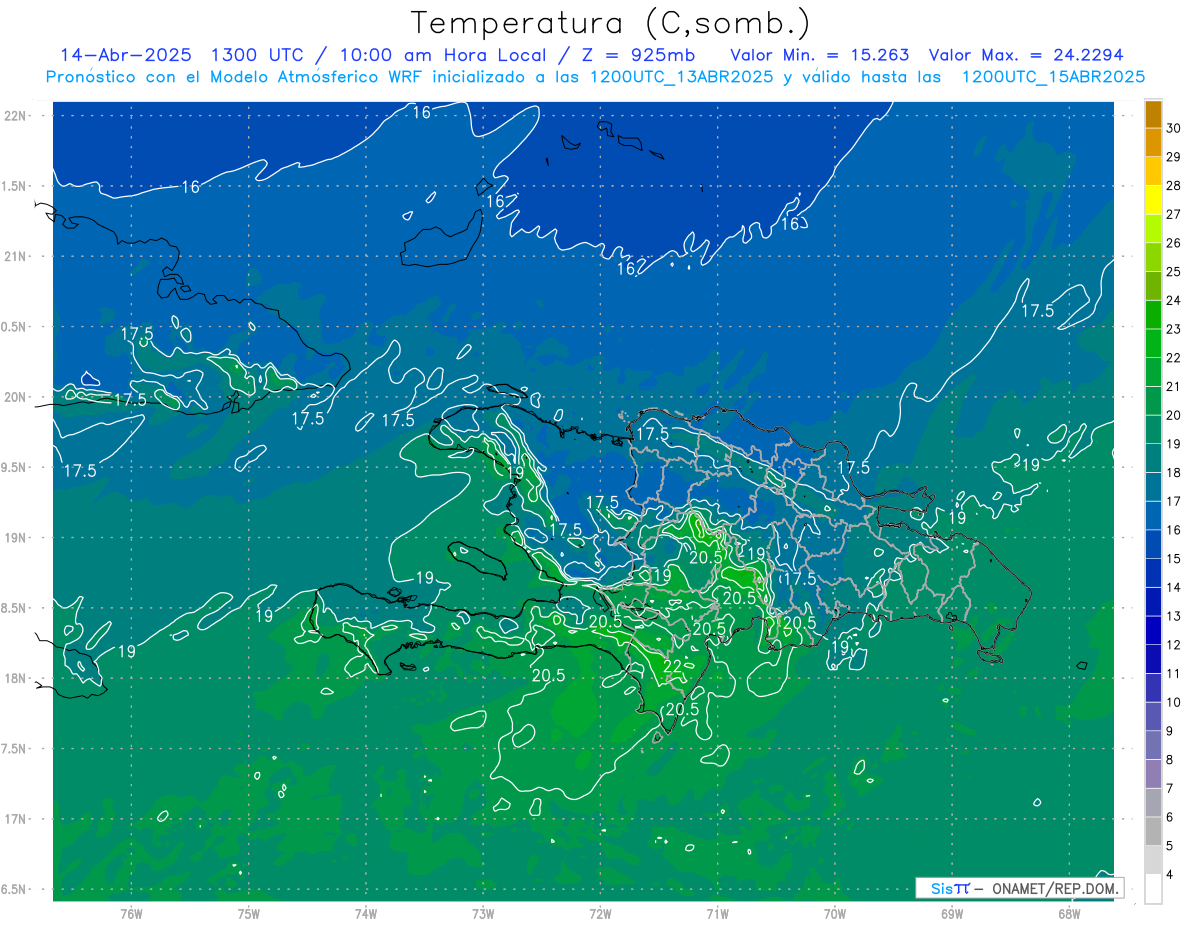
Task: Click legend value 27 on the color bar
Action: pyautogui.click(x=1173, y=214)
